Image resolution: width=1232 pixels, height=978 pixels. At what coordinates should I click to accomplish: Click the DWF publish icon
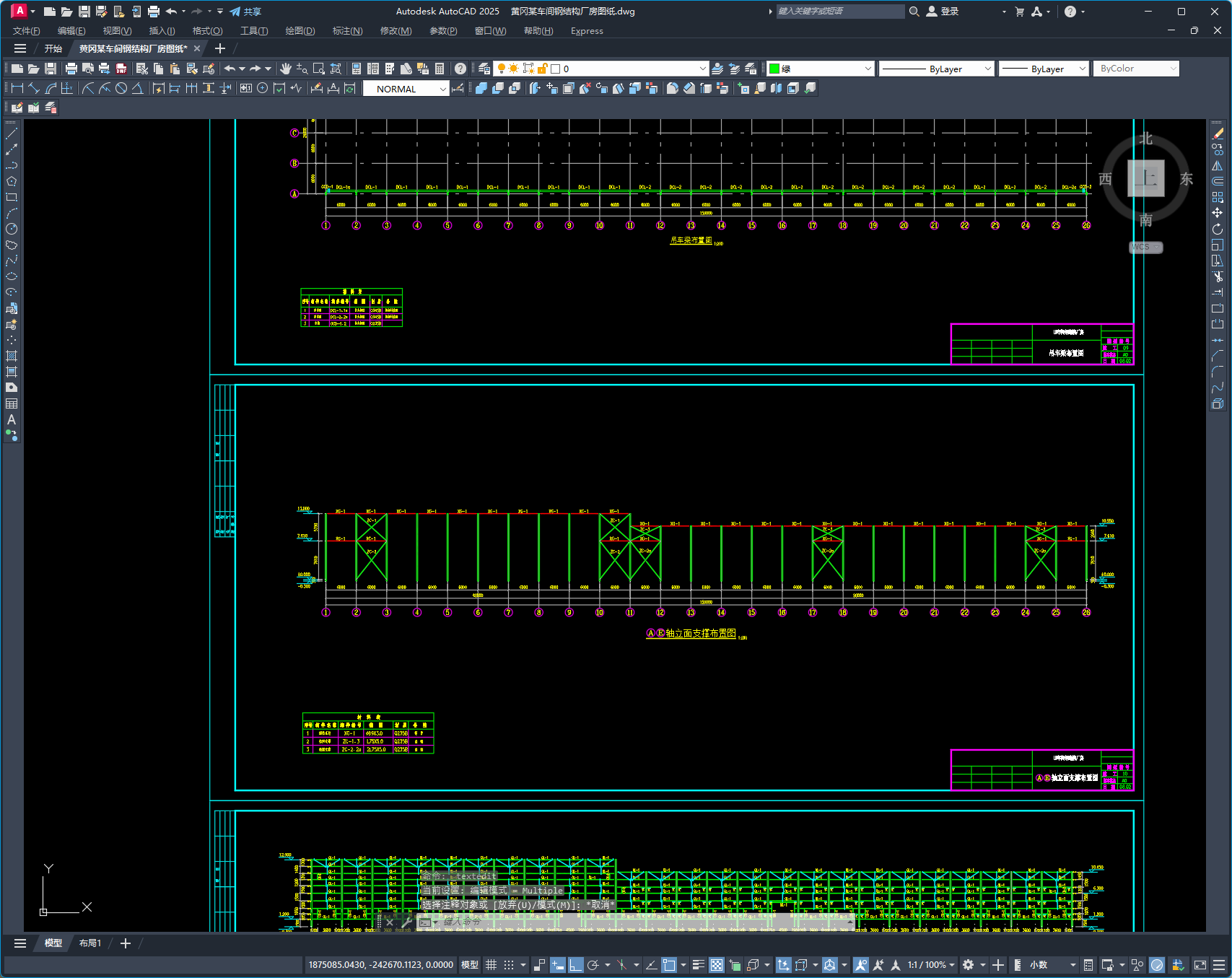(121, 69)
